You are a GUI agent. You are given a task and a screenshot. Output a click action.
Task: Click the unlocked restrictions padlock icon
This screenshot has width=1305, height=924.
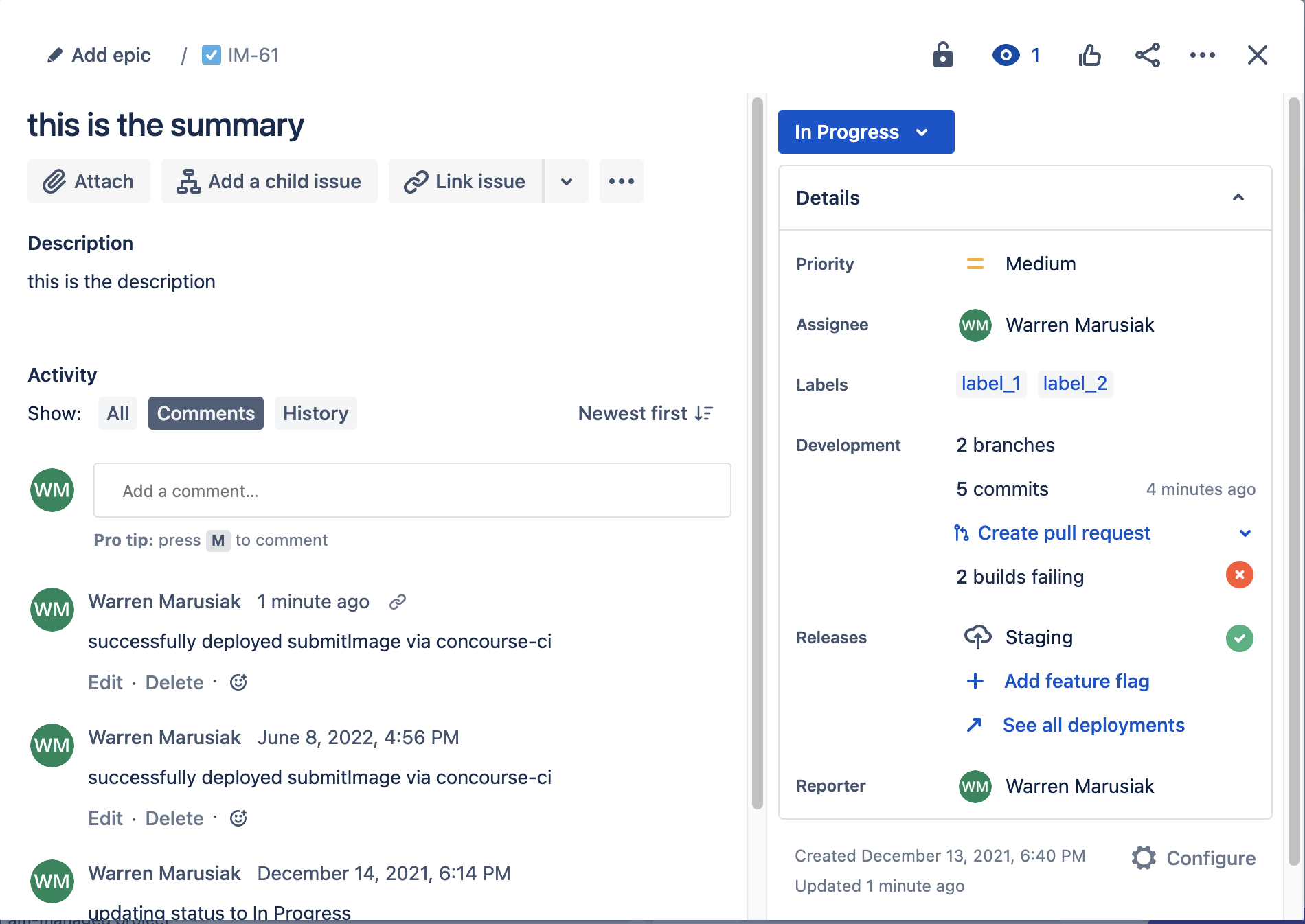(942, 55)
